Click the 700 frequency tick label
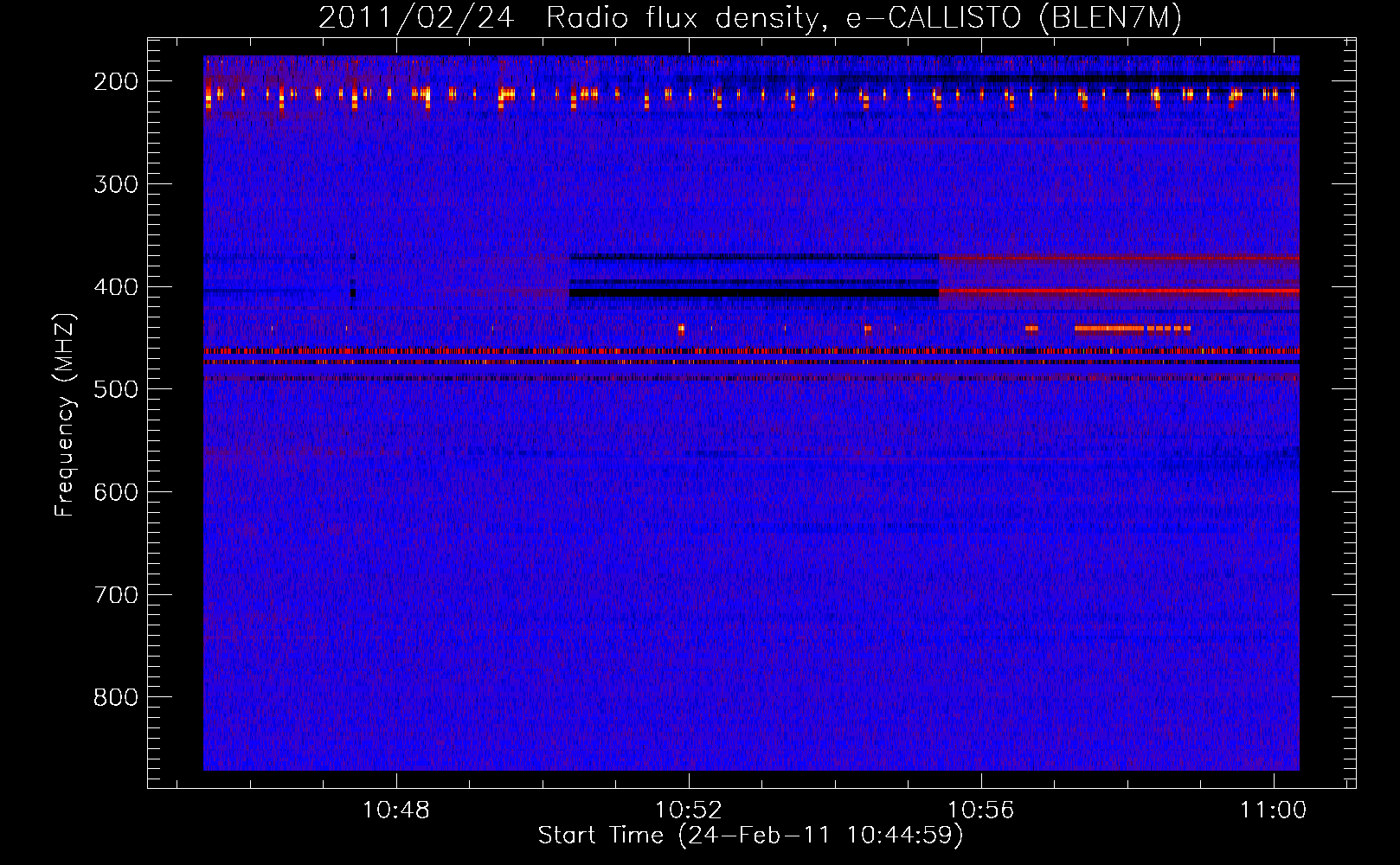The width and height of the screenshot is (1400, 865). (x=115, y=595)
